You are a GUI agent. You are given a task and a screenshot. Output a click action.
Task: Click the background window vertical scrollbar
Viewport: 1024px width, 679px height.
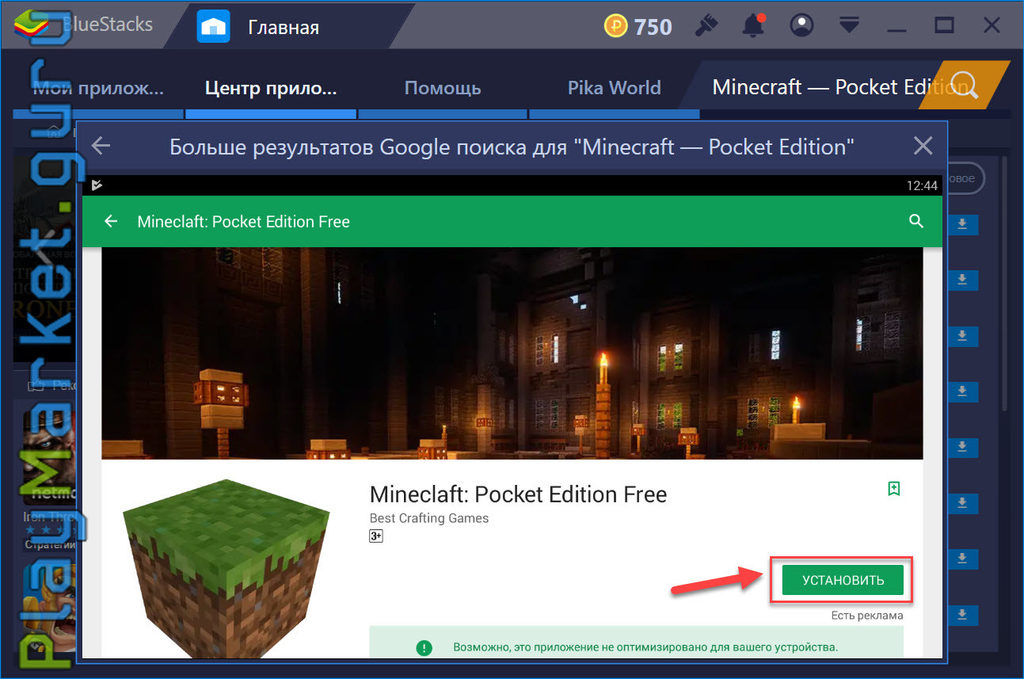pyautogui.click(x=1004, y=281)
